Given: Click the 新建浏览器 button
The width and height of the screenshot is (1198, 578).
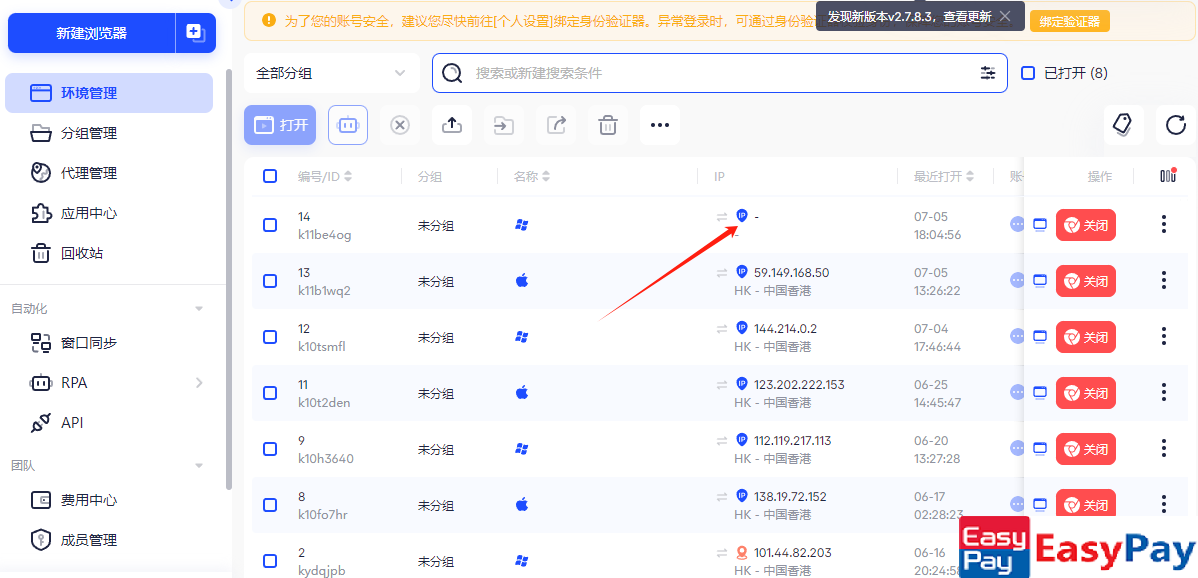Looking at the screenshot, I should (92, 33).
